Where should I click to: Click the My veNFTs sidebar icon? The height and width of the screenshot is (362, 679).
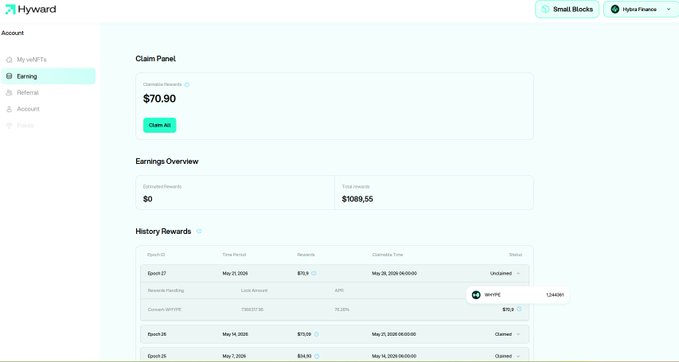(9, 60)
